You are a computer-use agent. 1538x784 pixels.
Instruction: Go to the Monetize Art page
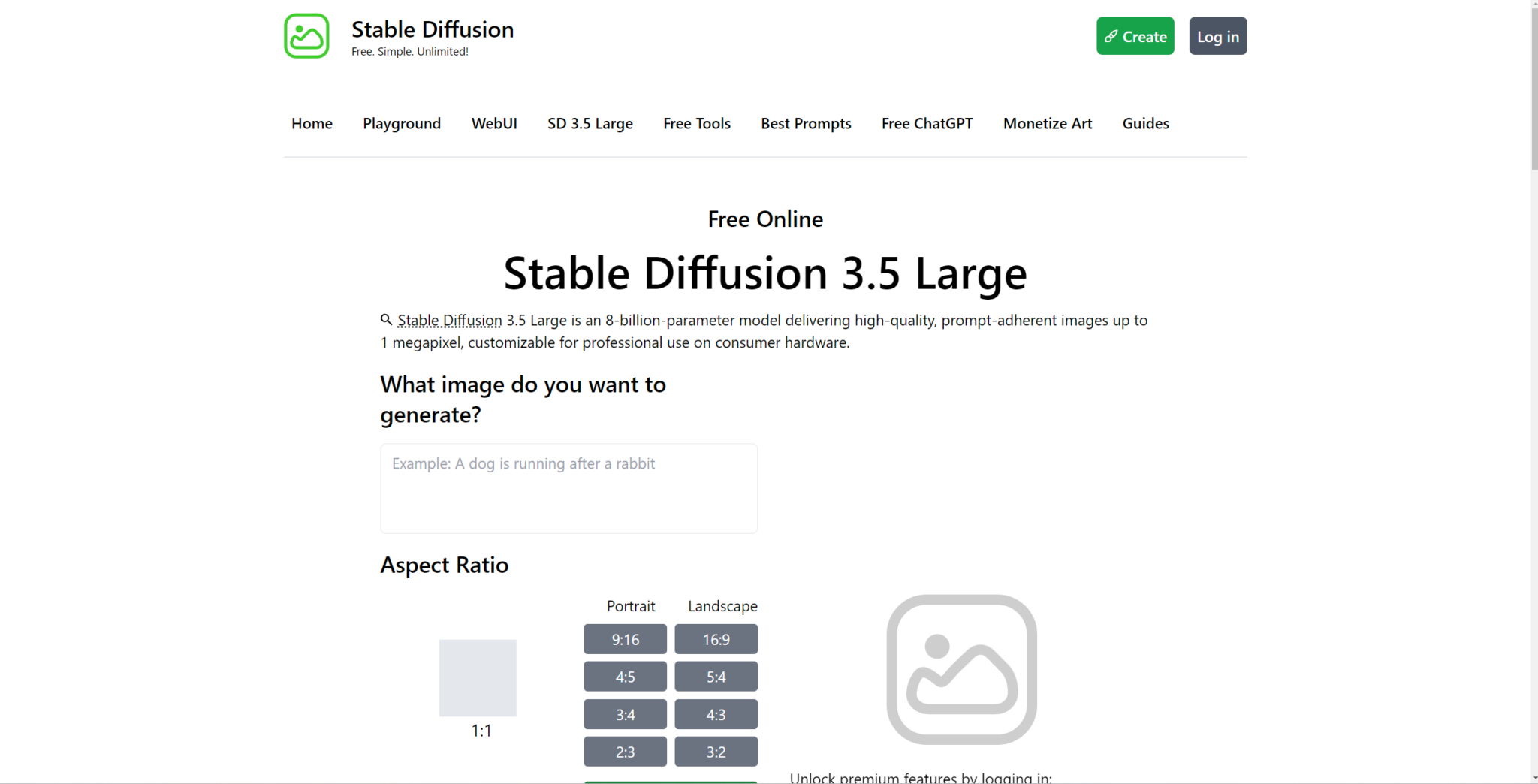pos(1048,123)
